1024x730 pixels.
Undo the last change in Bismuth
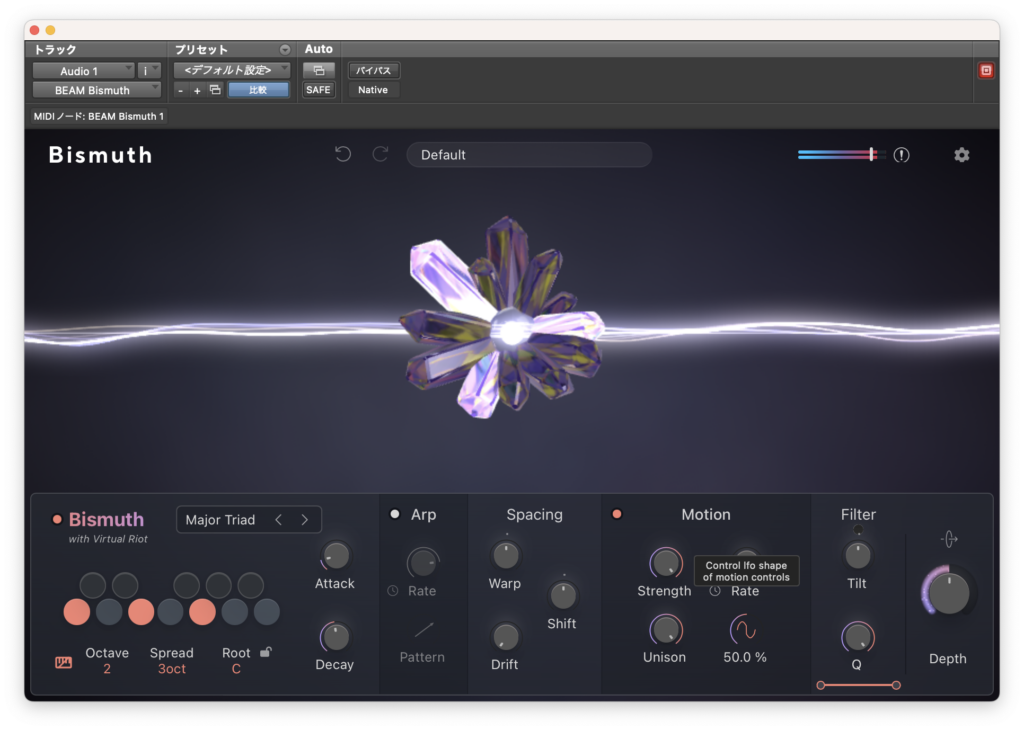[343, 154]
